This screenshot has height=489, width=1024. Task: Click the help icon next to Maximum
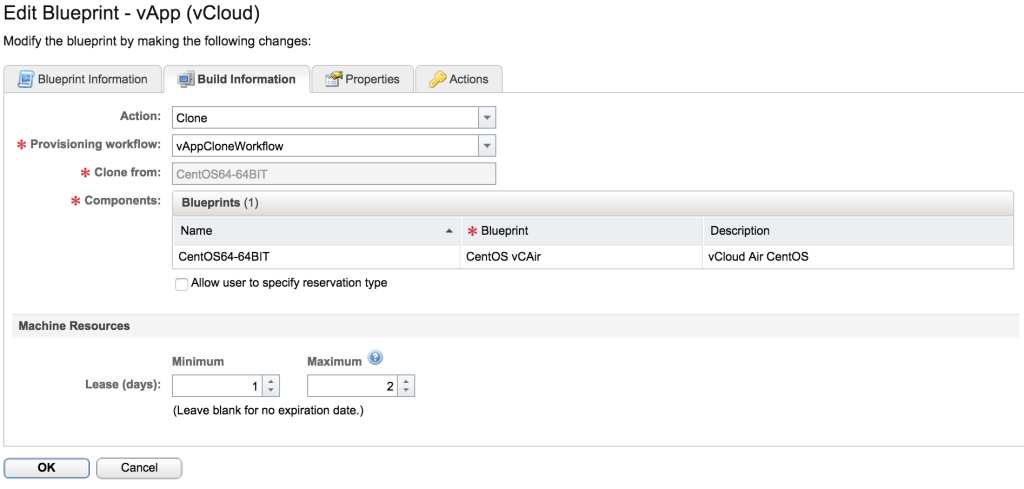click(376, 358)
